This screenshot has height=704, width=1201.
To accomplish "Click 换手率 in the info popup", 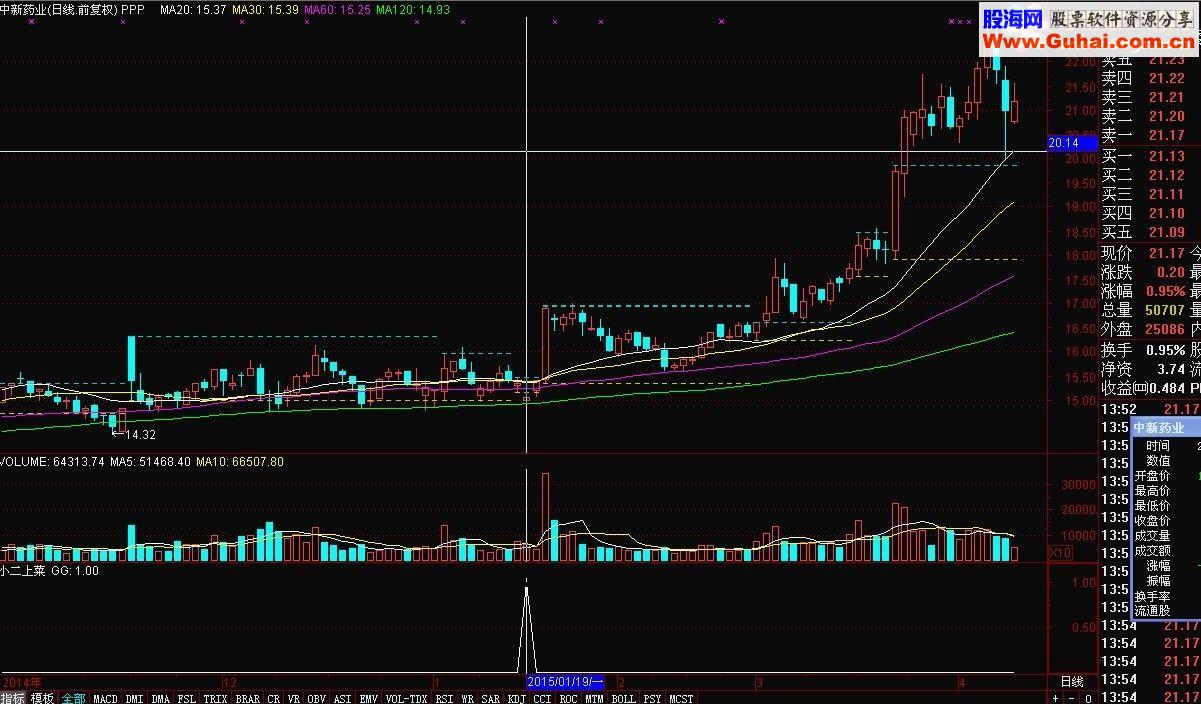I will pyautogui.click(x=1152, y=596).
